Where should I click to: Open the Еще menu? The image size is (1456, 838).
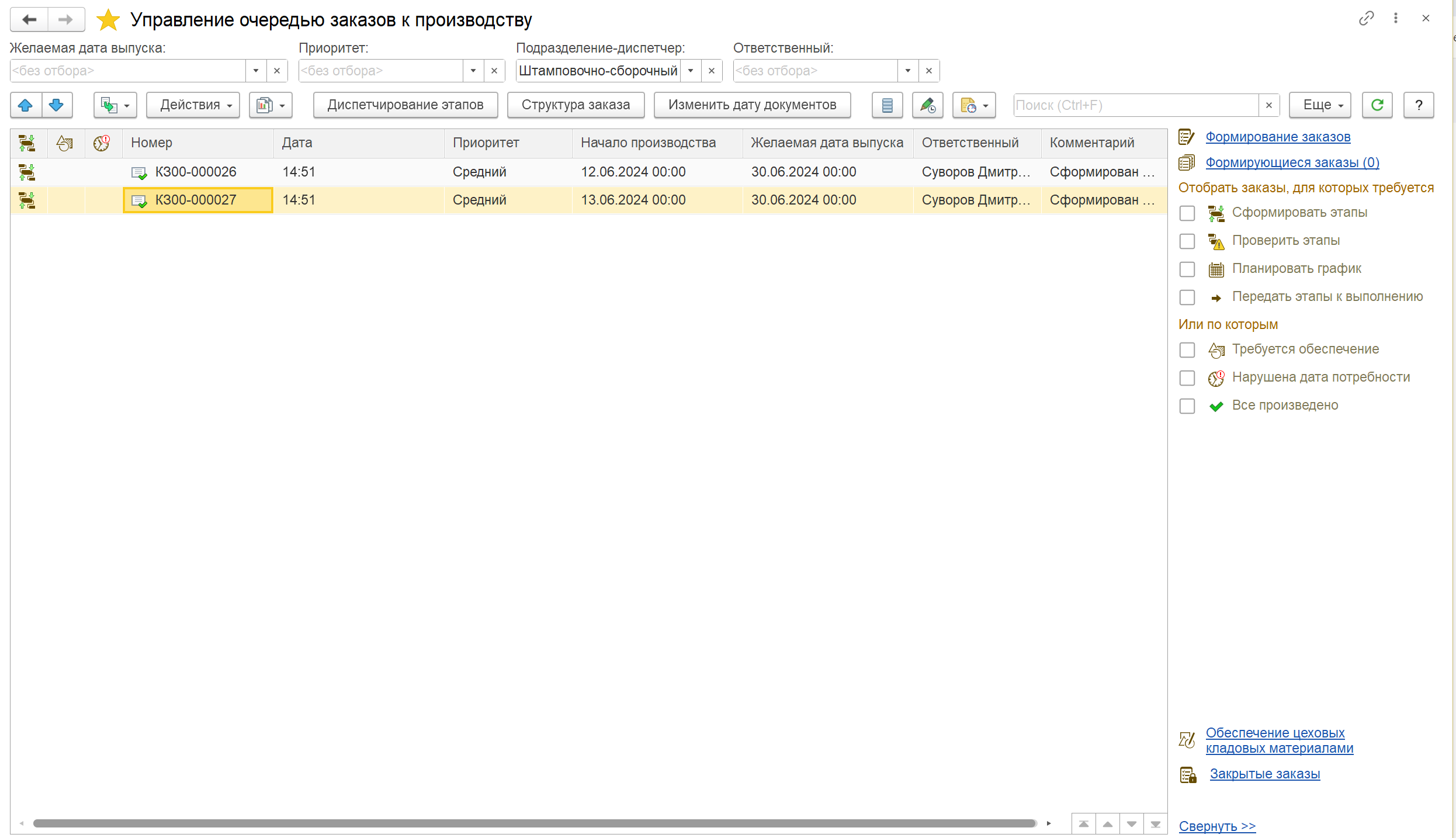pos(1320,105)
